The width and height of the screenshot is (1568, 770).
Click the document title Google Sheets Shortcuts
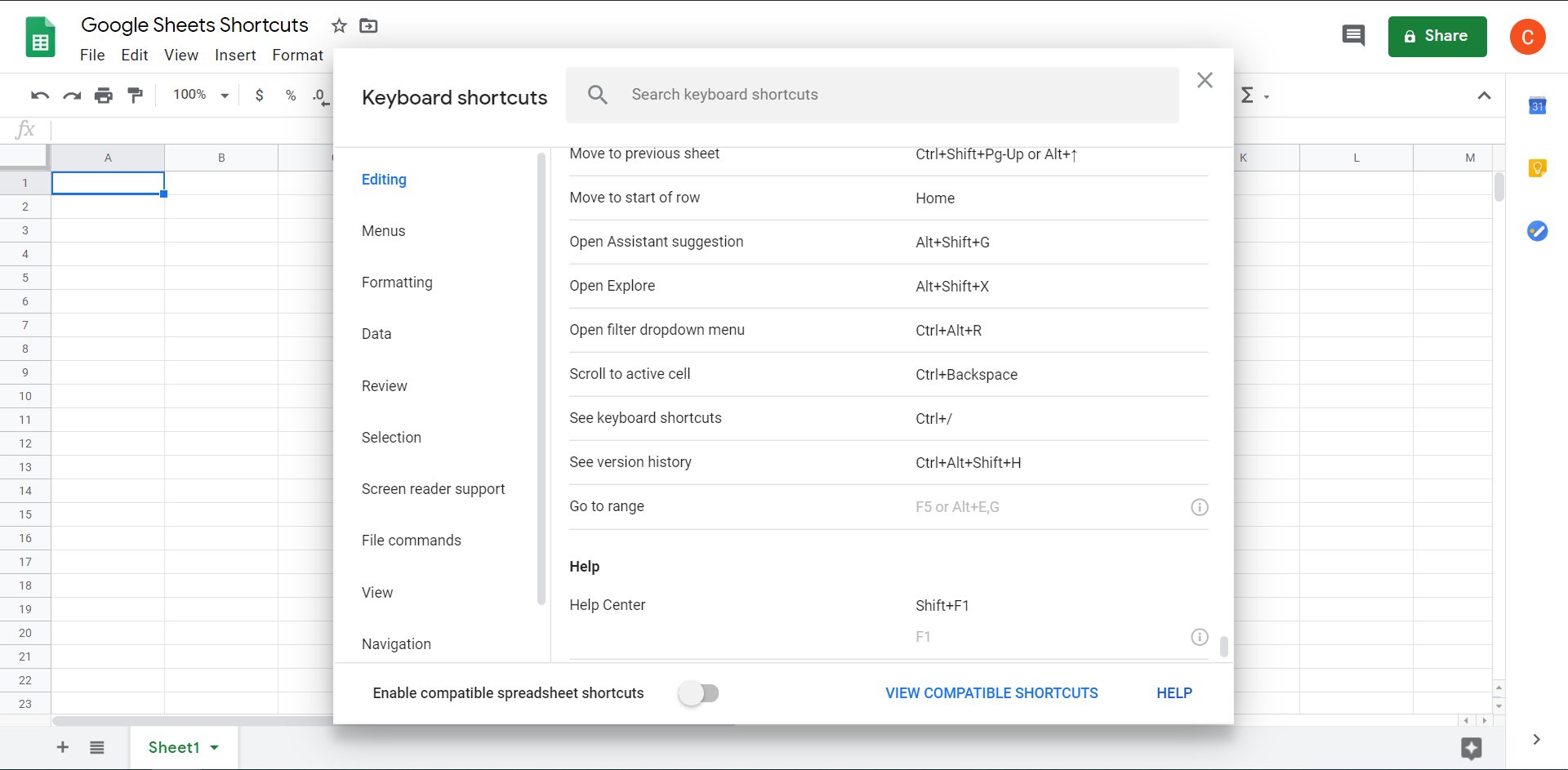pyautogui.click(x=194, y=25)
